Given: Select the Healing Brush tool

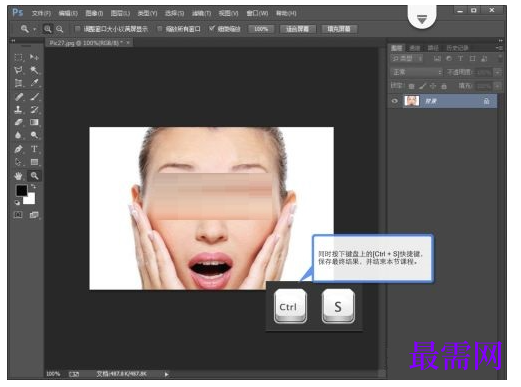Looking at the screenshot, I should (19, 97).
